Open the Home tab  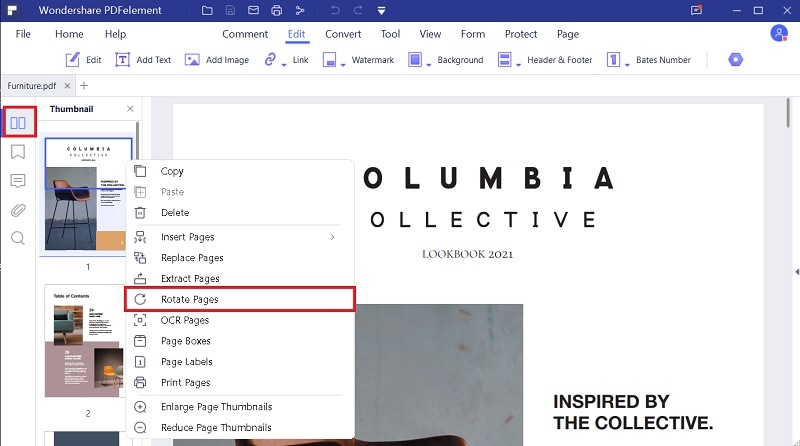pyautogui.click(x=69, y=34)
